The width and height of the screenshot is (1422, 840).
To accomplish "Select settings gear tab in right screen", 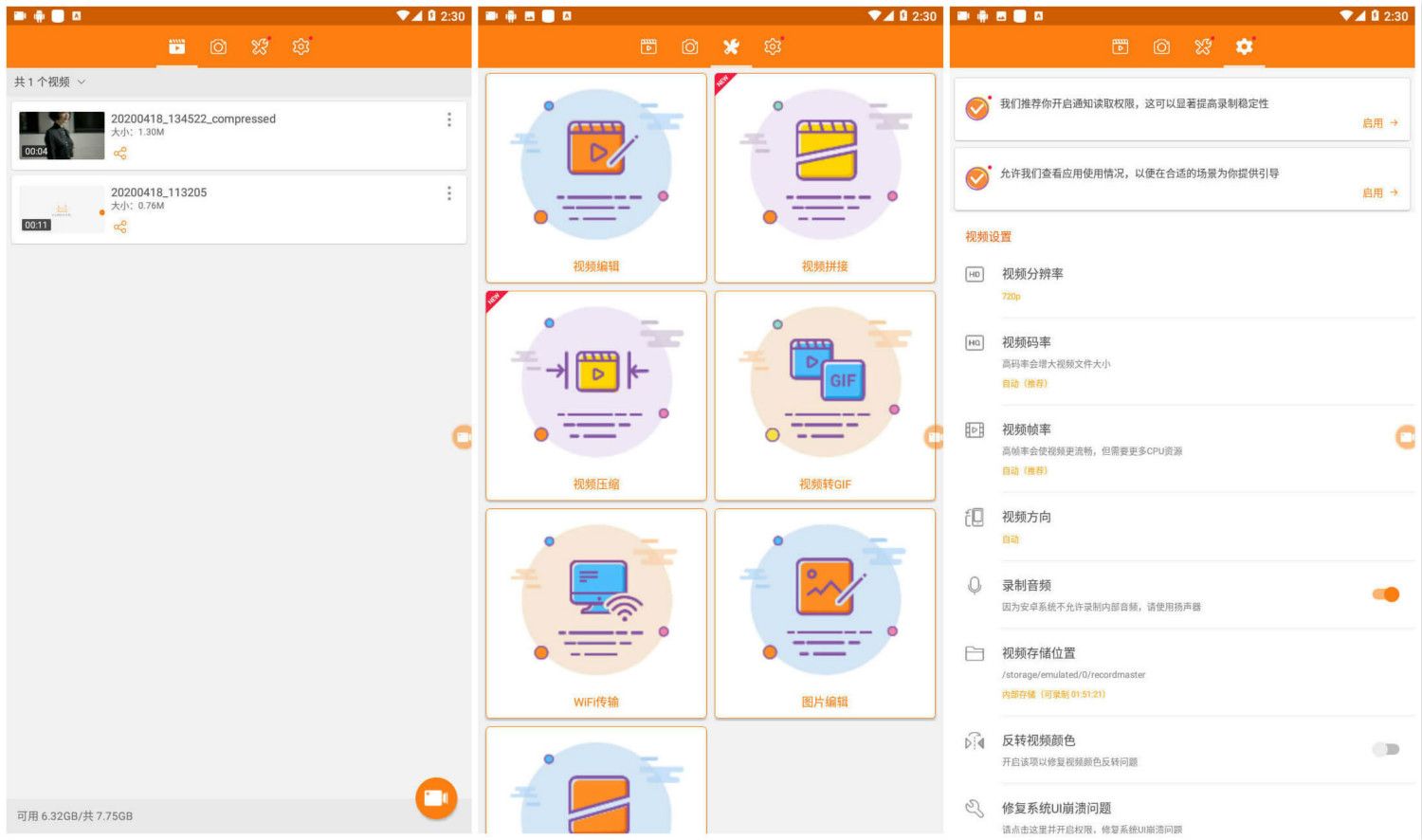I will tap(1245, 46).
